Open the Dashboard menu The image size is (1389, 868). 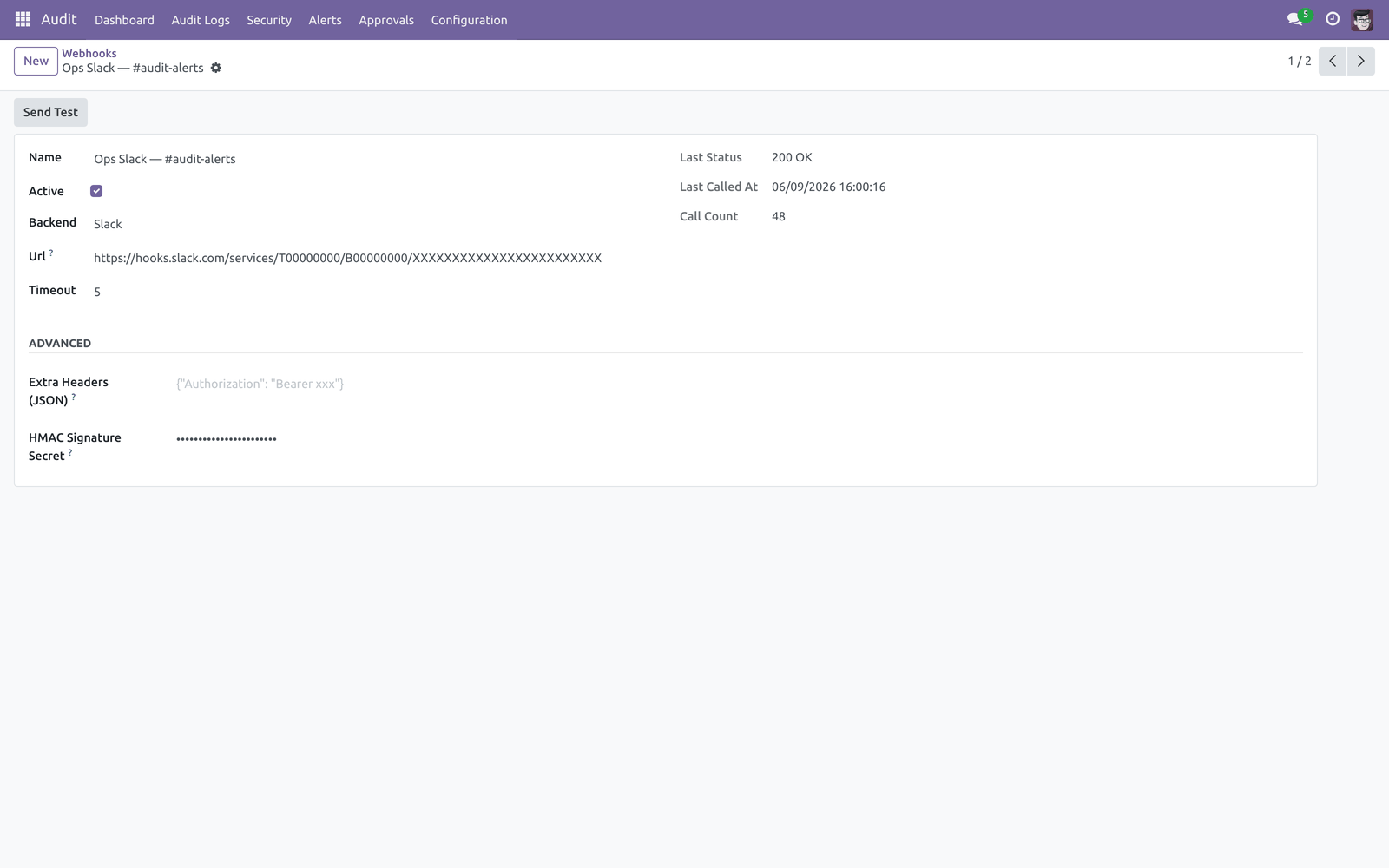coord(124,20)
